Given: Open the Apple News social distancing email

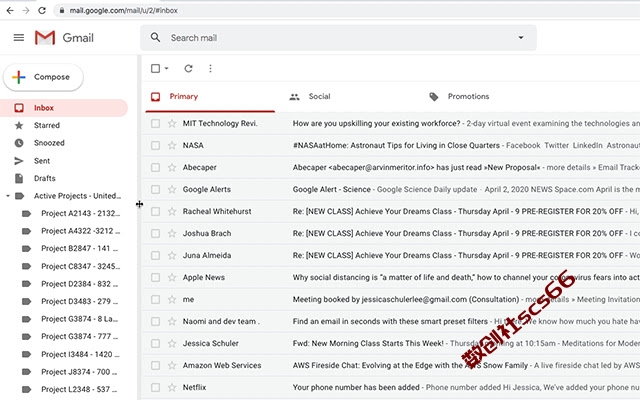Looking at the screenshot, I should click(x=465, y=278).
